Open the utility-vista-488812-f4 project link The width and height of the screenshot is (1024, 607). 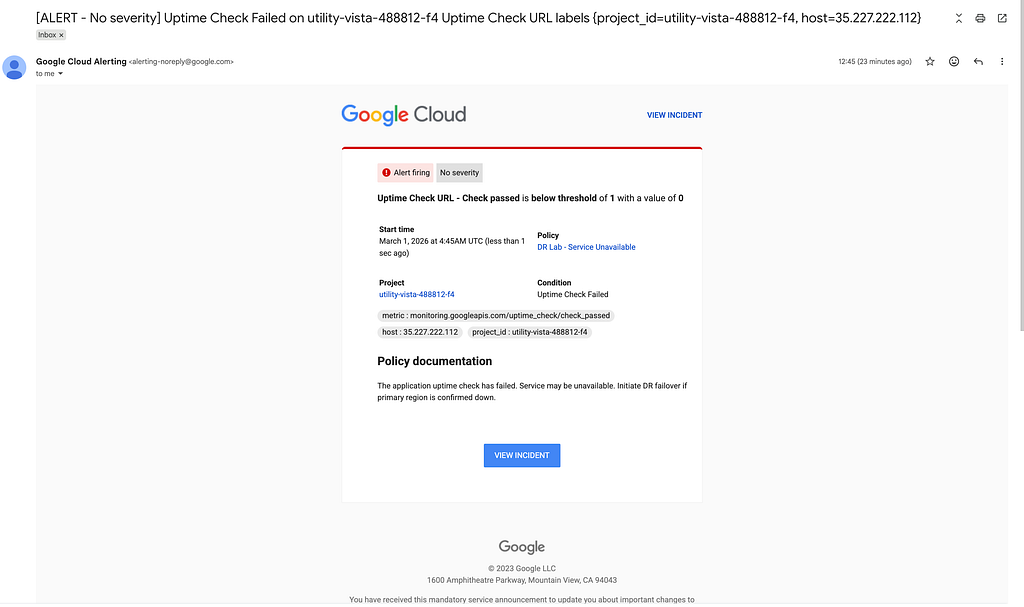(x=417, y=295)
